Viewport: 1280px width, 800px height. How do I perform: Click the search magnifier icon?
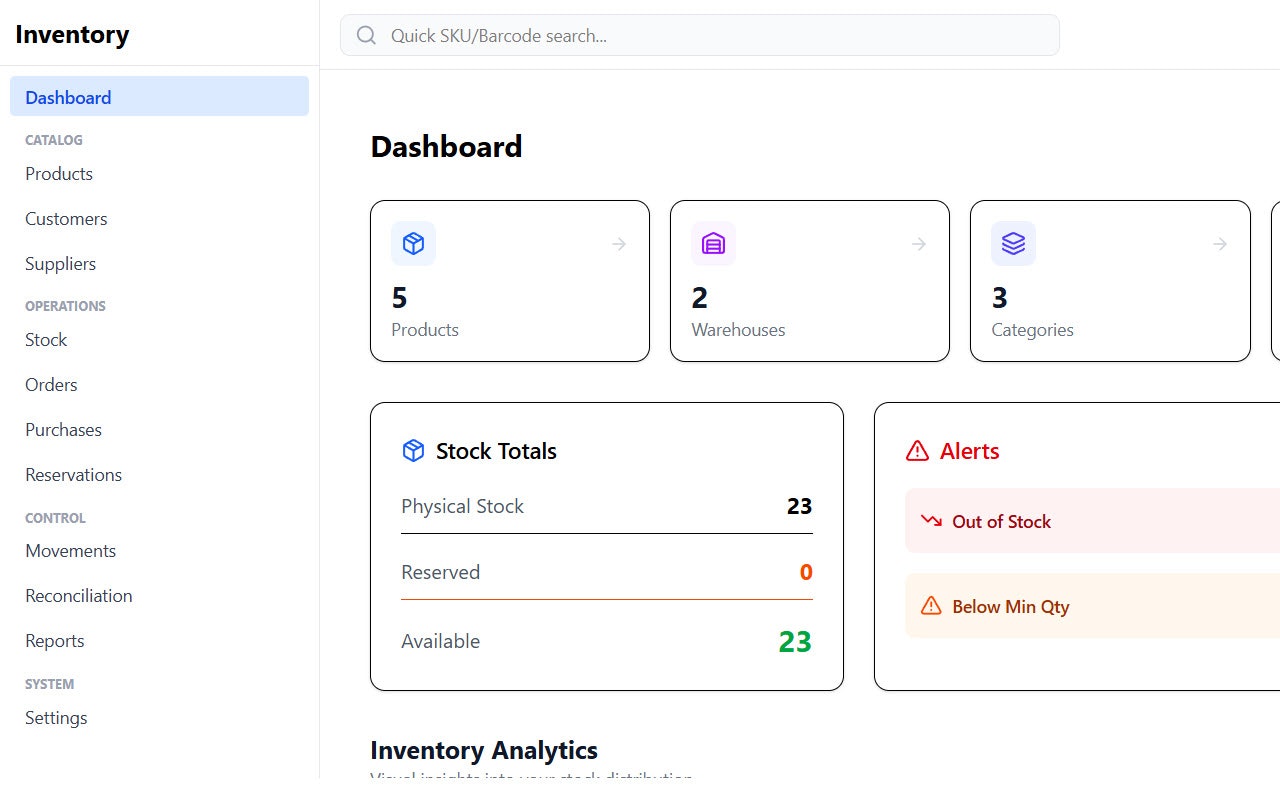pos(366,35)
